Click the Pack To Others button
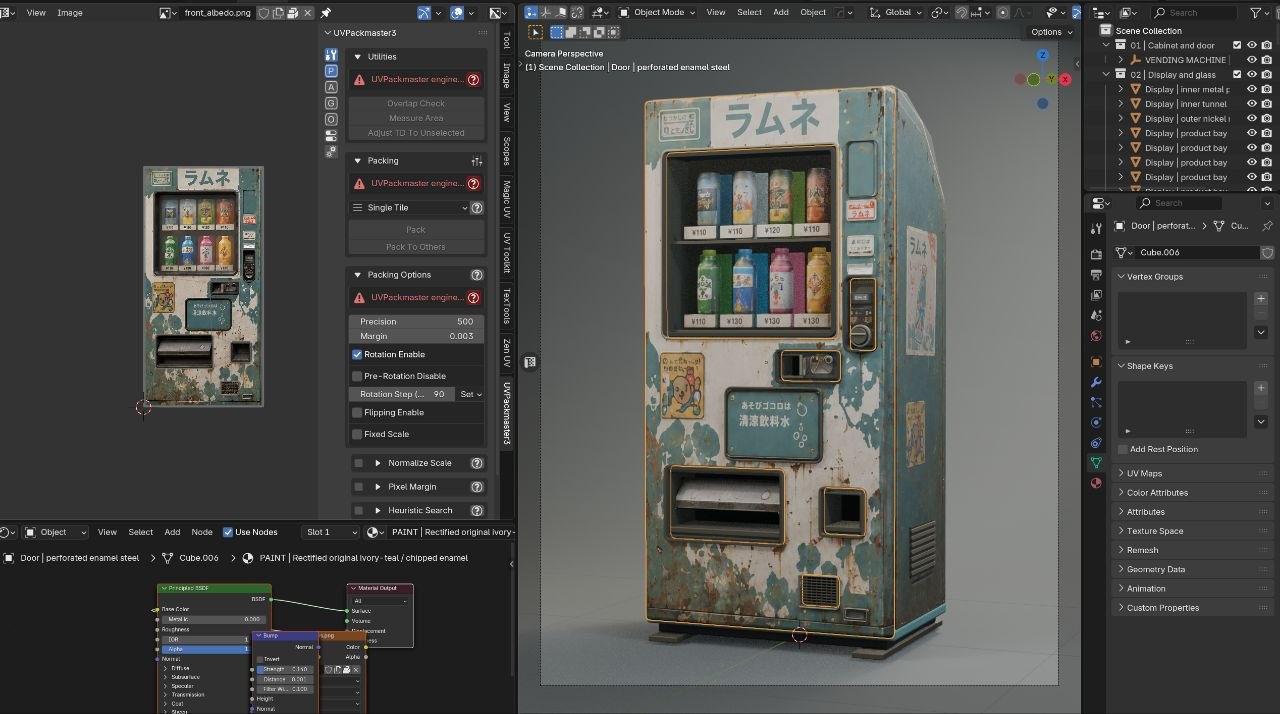The height and width of the screenshot is (714, 1280). tap(416, 247)
